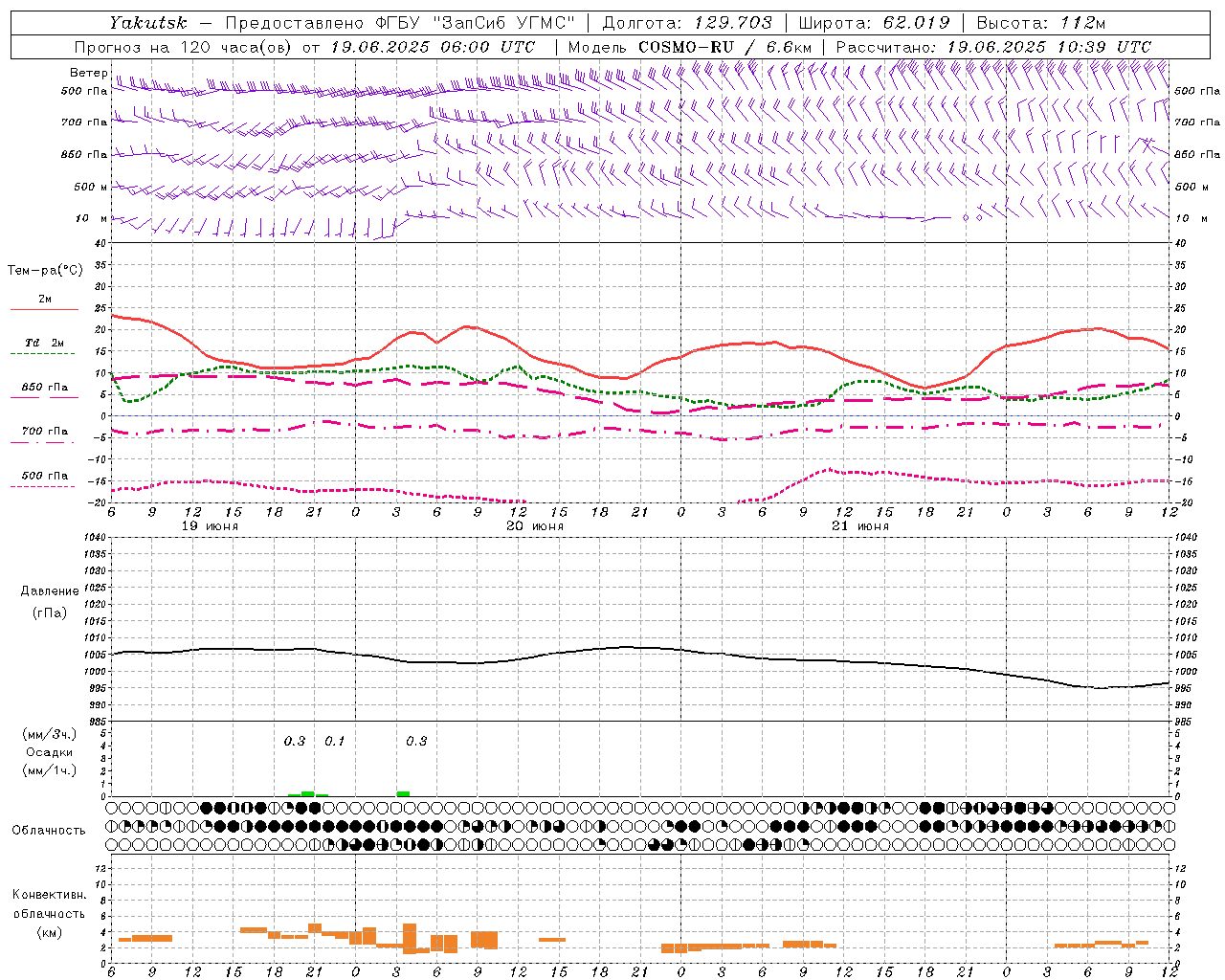Click the Осадки panel label
This screenshot has height=980, width=1225.
(50, 752)
